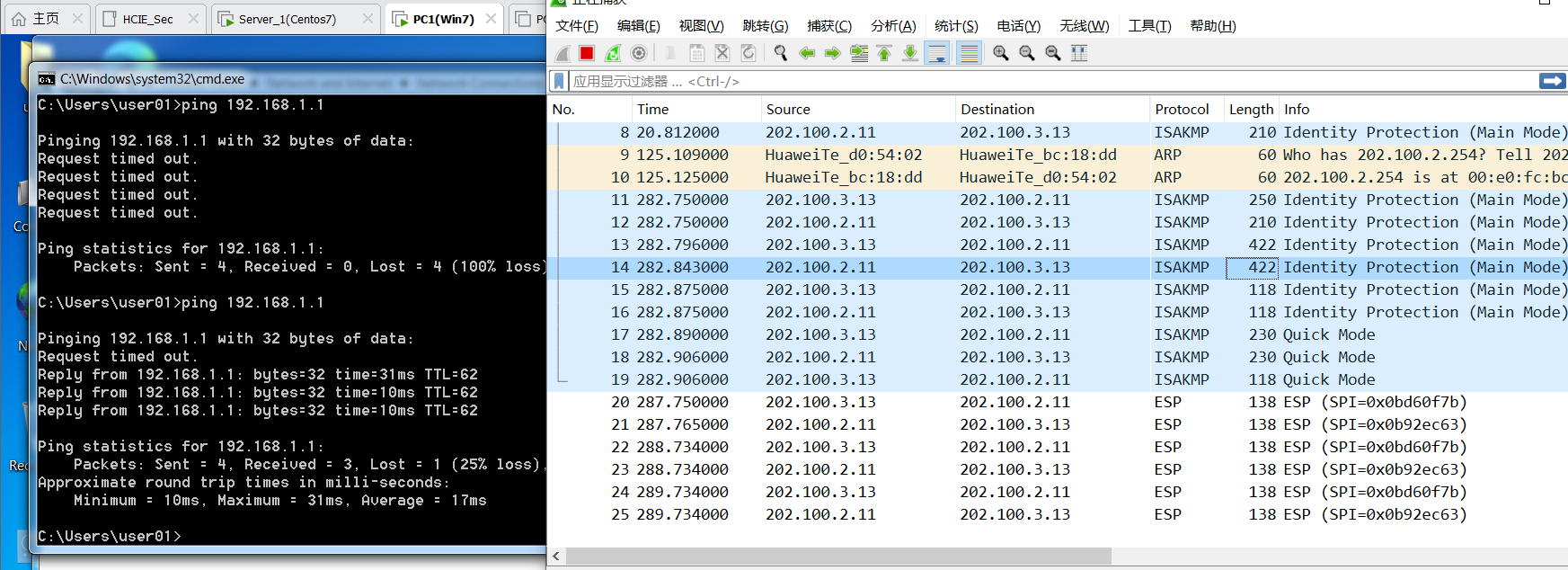Sort by the Protocol column header
This screenshot has height=570, width=1568.
[1186, 109]
